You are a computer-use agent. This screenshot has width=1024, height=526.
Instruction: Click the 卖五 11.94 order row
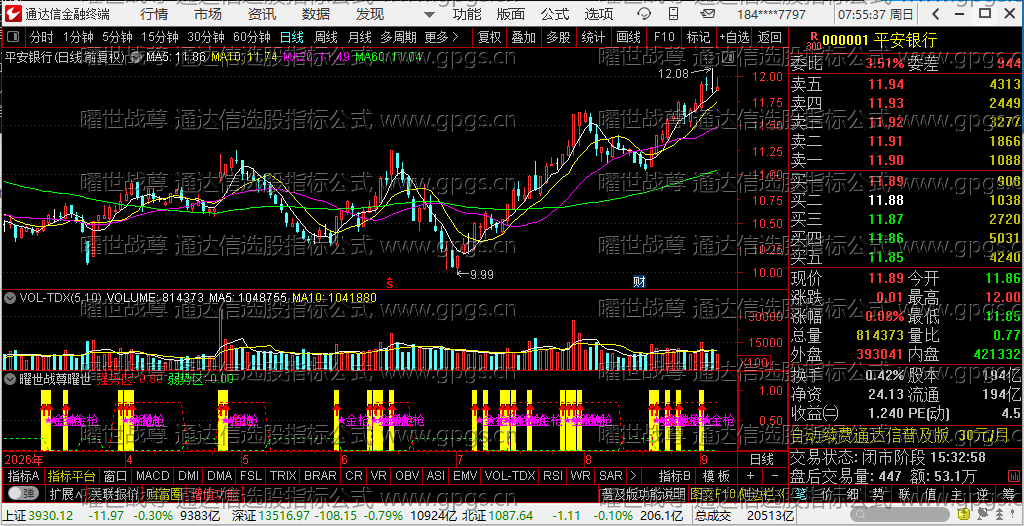coord(905,84)
